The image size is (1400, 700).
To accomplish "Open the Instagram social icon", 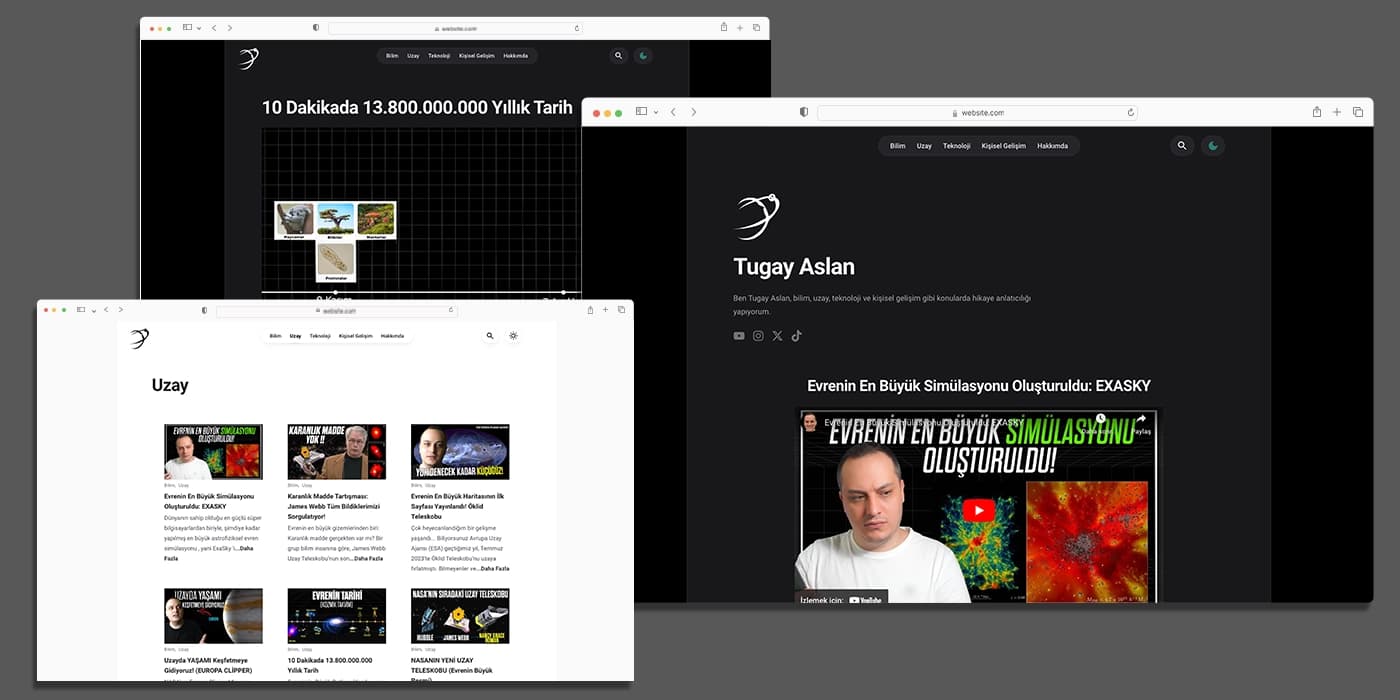I will (758, 335).
